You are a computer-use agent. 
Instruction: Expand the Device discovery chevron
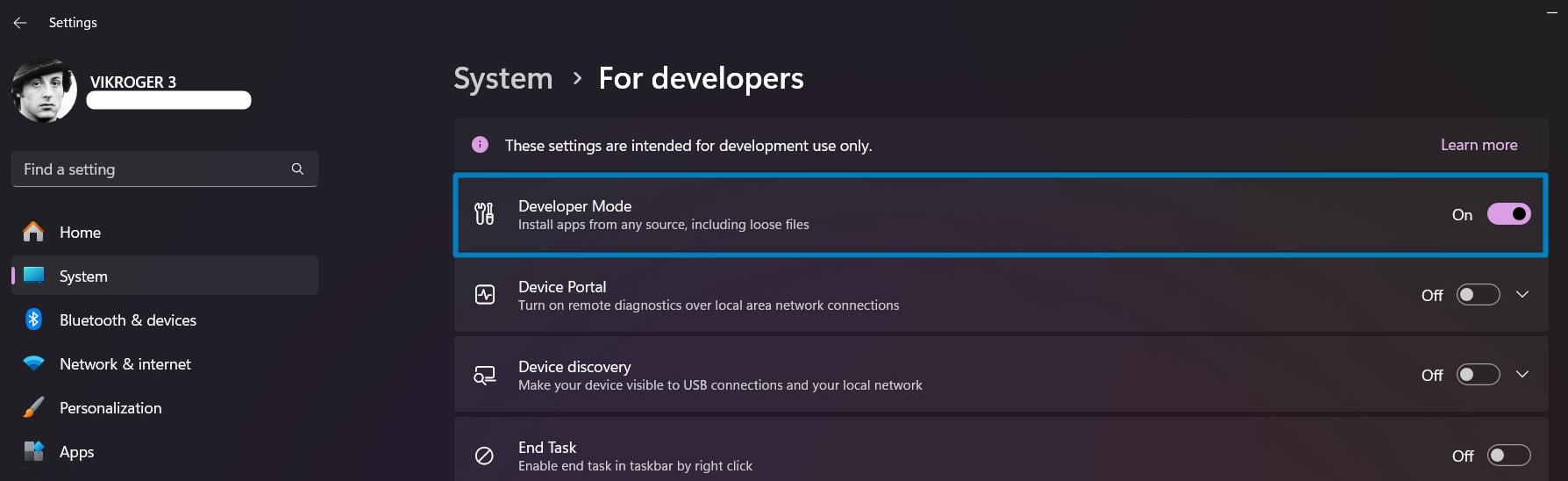click(x=1522, y=375)
